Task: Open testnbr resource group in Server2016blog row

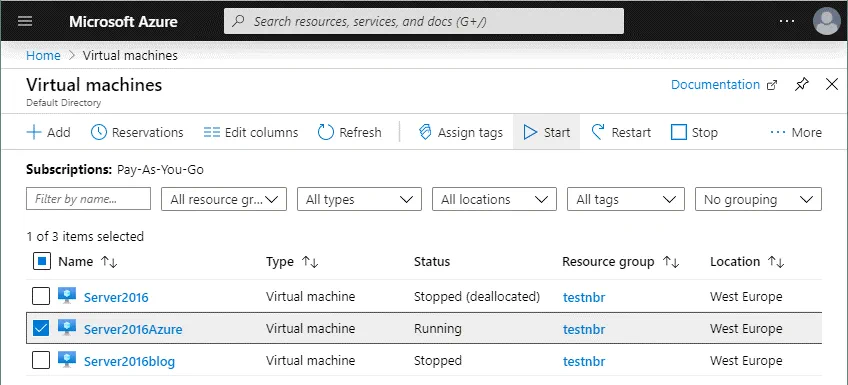Action: point(584,361)
